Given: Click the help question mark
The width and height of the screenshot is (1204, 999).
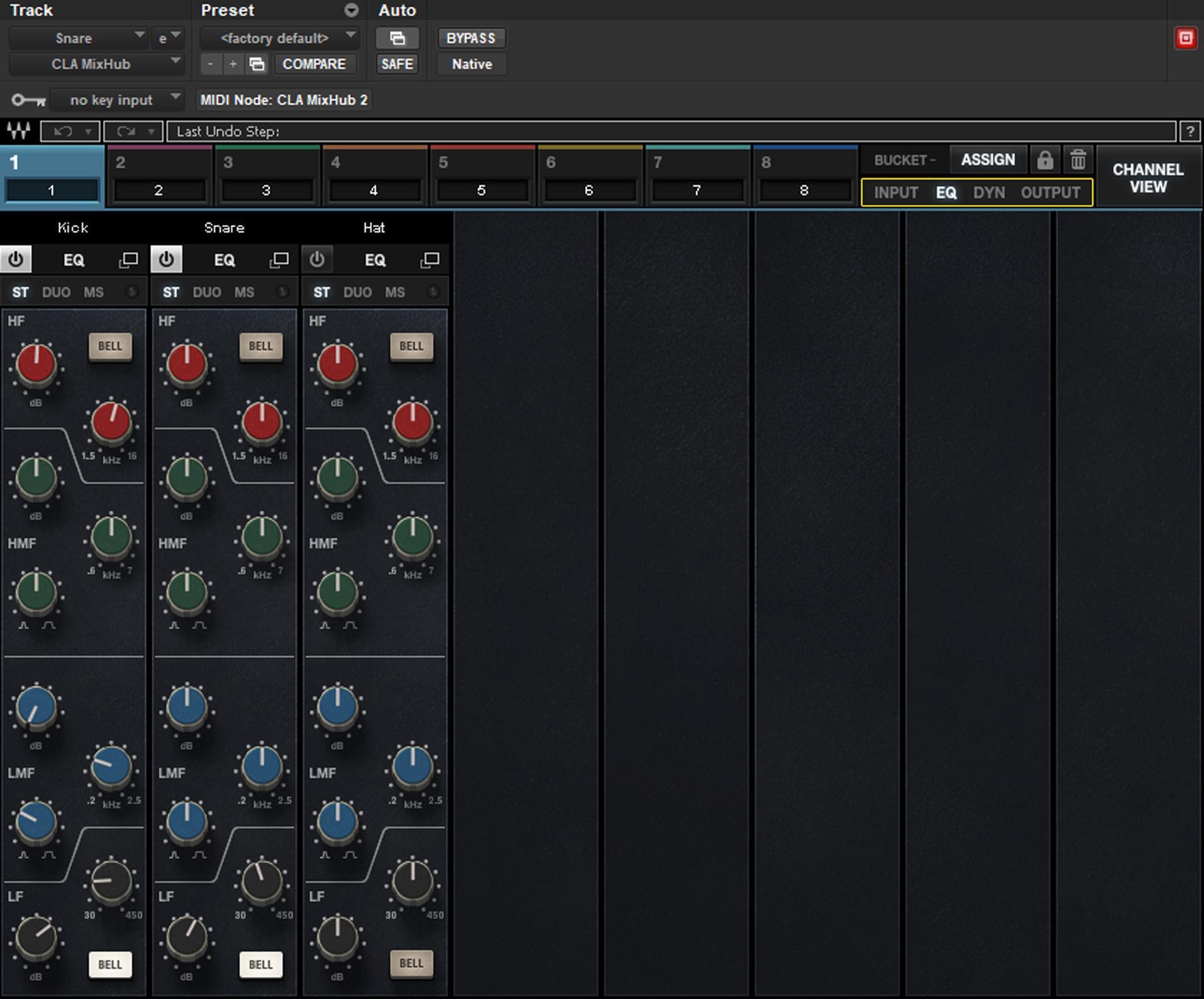Looking at the screenshot, I should click(x=1191, y=132).
